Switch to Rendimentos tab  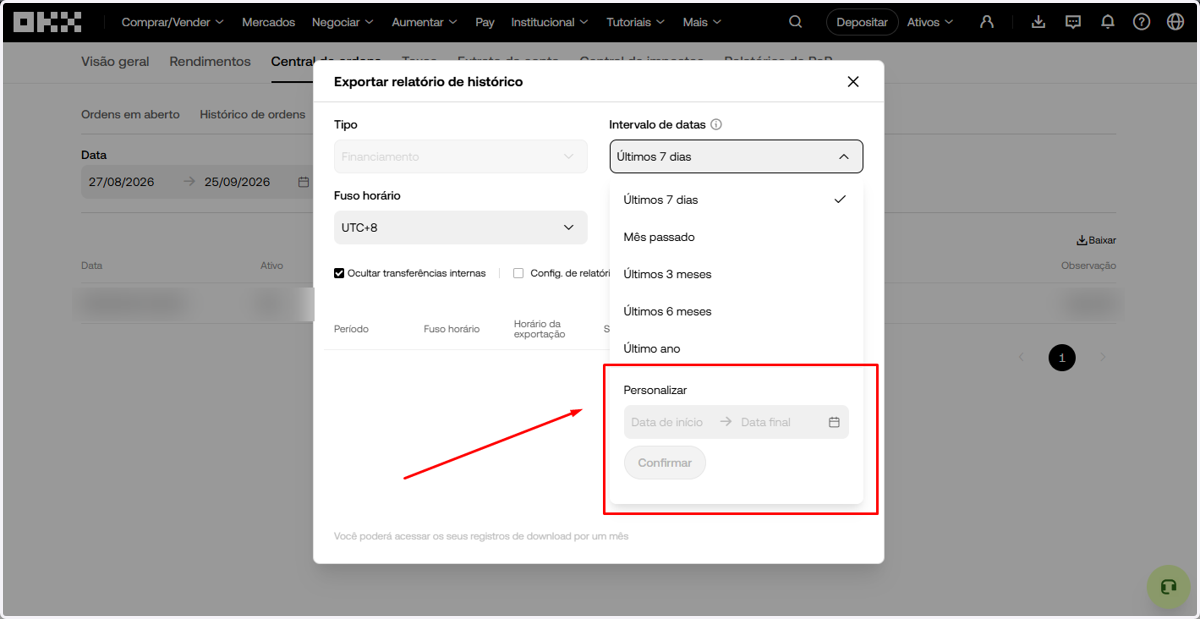point(210,61)
